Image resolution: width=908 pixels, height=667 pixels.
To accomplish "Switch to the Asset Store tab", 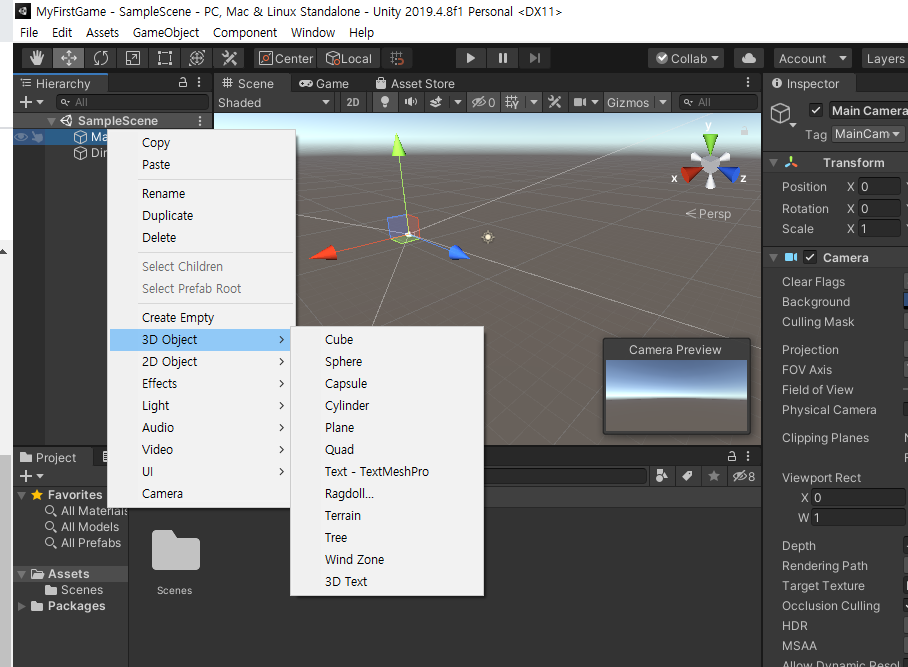I will coord(415,83).
